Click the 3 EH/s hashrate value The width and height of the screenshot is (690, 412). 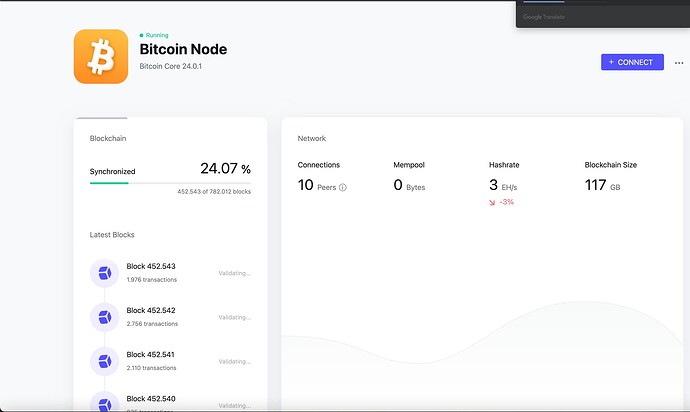tap(503, 185)
